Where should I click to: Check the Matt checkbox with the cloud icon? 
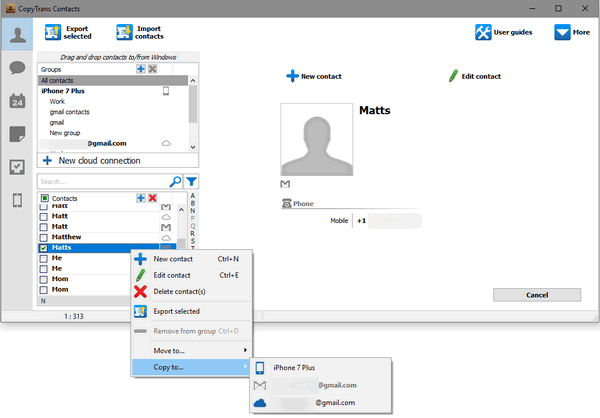44,216
